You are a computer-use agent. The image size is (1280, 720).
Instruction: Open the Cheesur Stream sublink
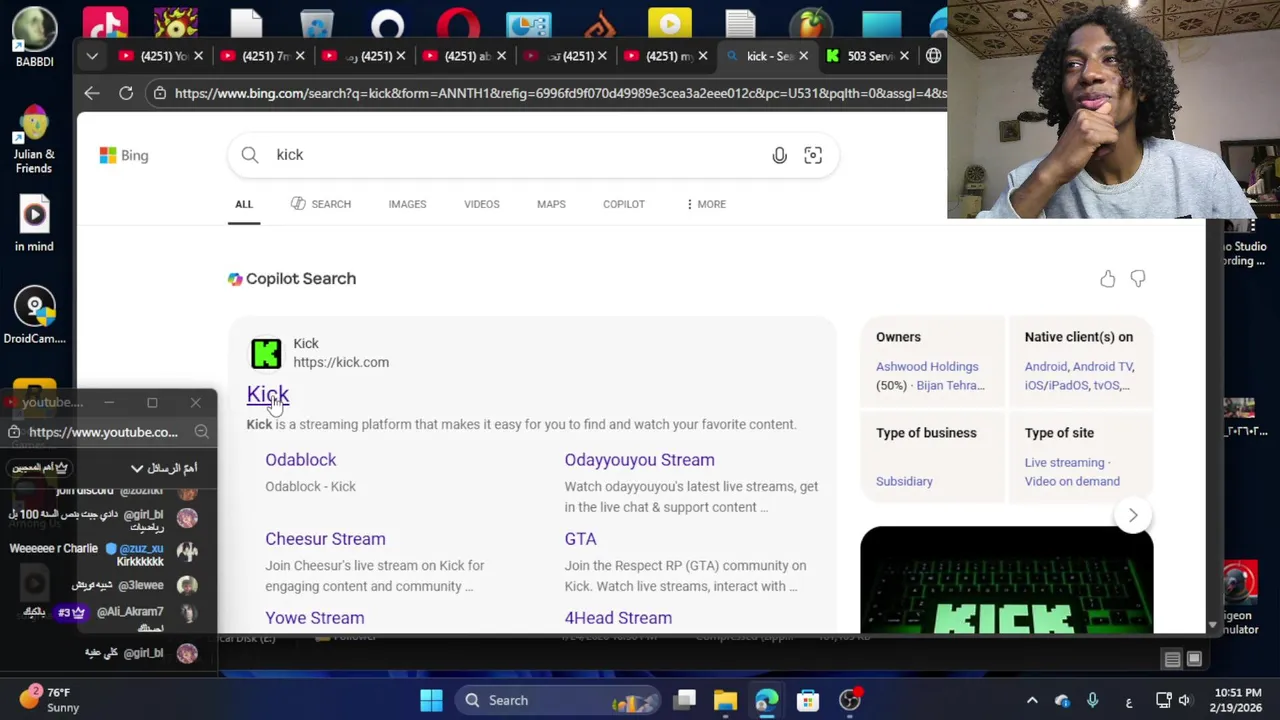[x=325, y=539]
